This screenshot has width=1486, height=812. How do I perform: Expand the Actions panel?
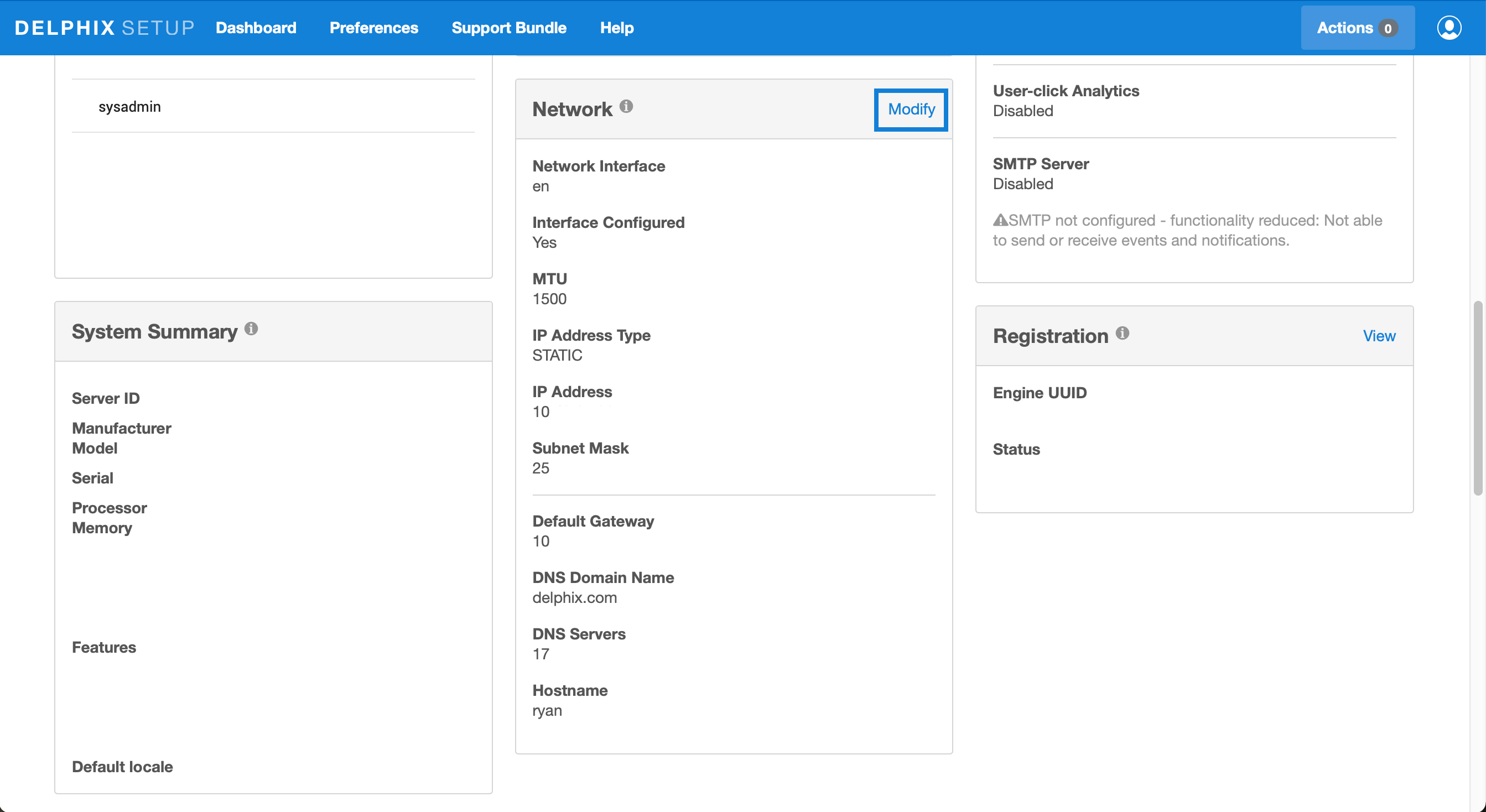click(1345, 28)
